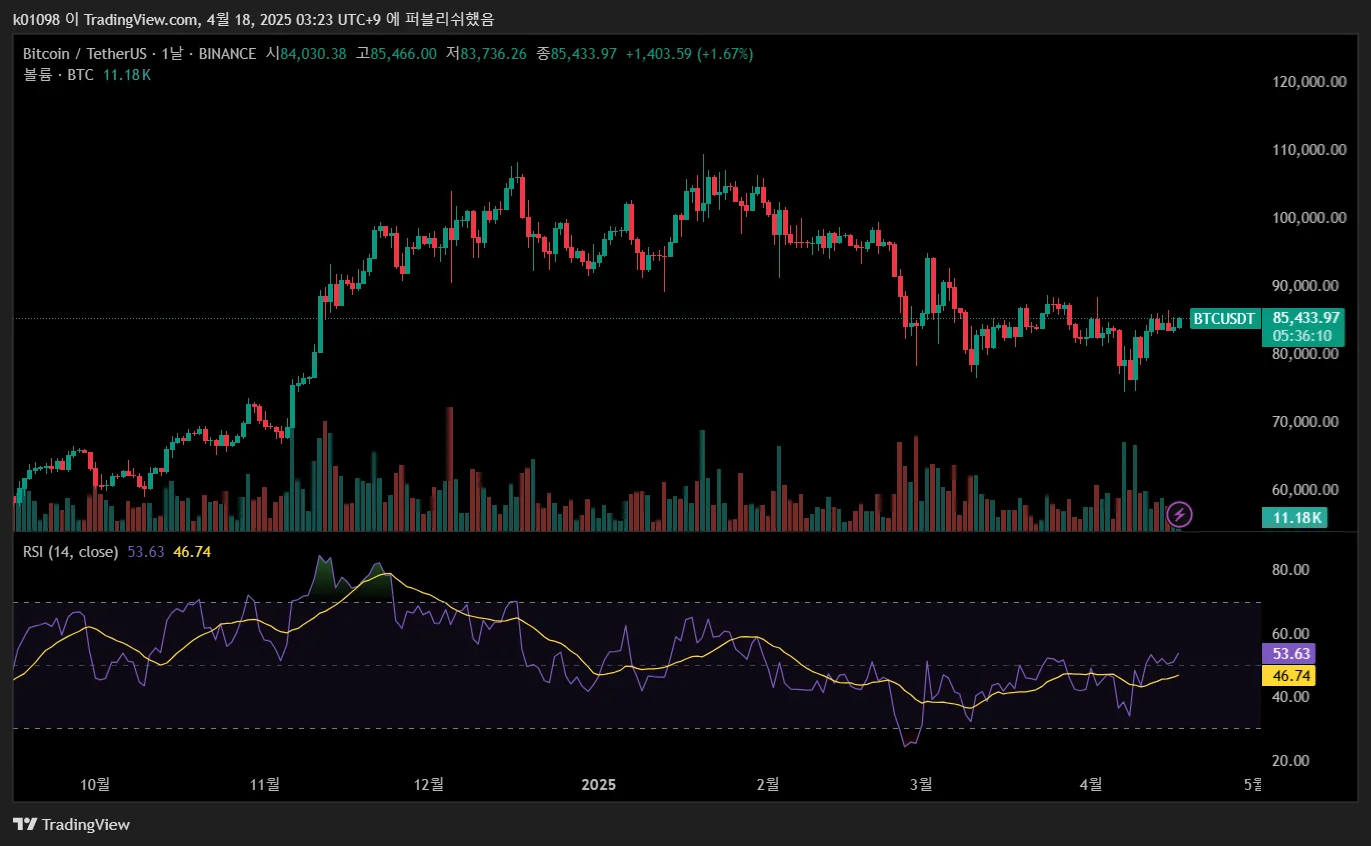Viewport: 1371px width, 846px height.
Task: Click the 20.00 RSI axis label
Action: (x=1291, y=760)
